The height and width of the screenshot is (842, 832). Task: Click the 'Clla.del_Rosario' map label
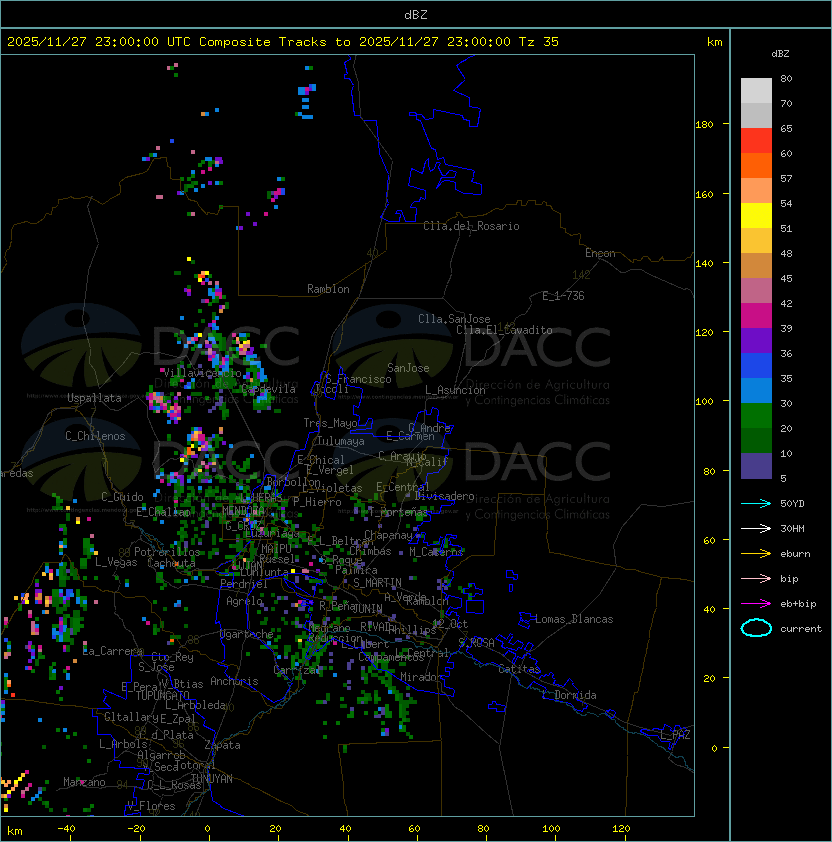click(471, 226)
